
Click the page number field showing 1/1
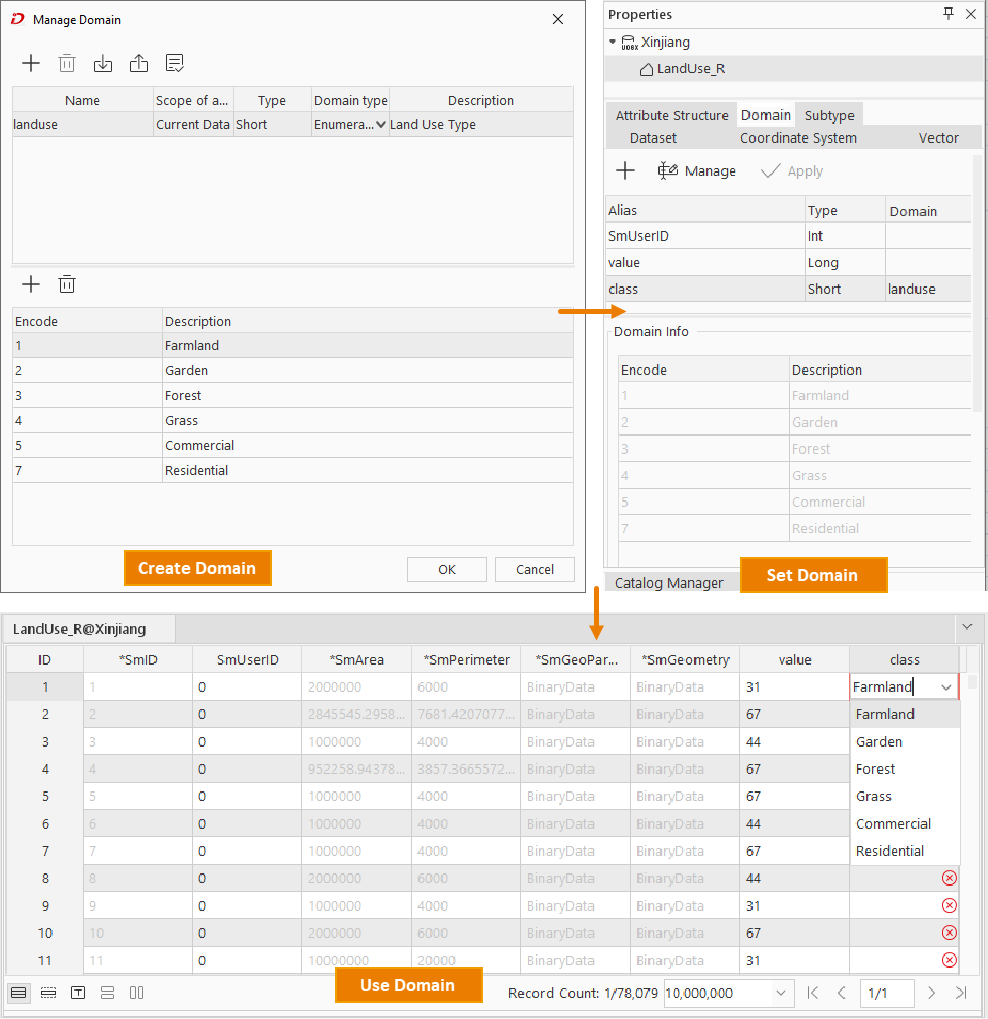click(886, 993)
